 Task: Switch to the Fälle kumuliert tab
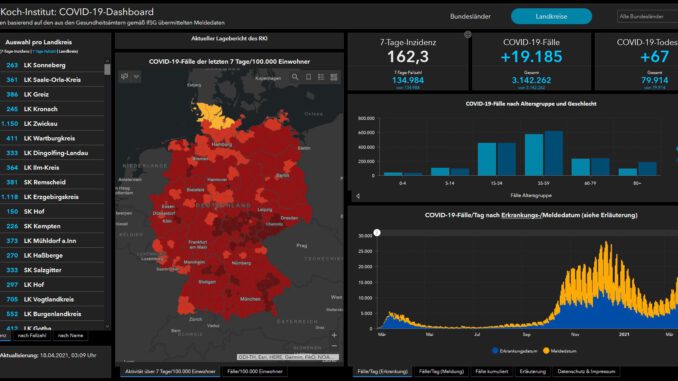(x=492, y=371)
